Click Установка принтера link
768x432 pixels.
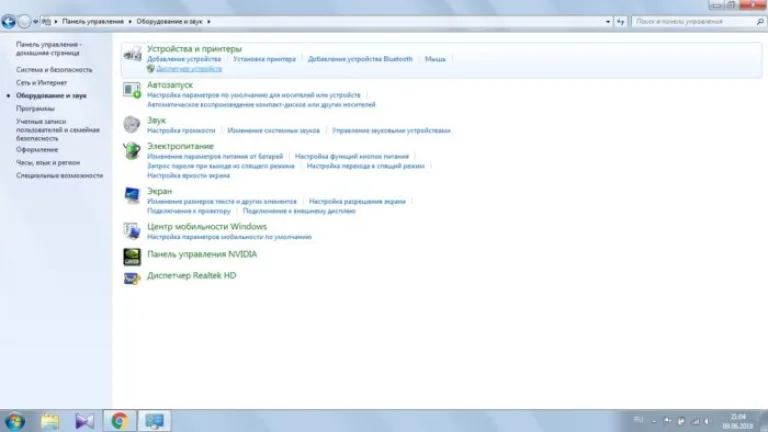click(264, 59)
